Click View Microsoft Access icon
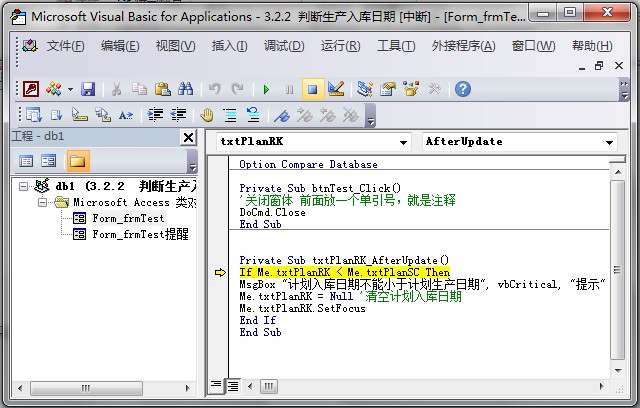 (31, 89)
